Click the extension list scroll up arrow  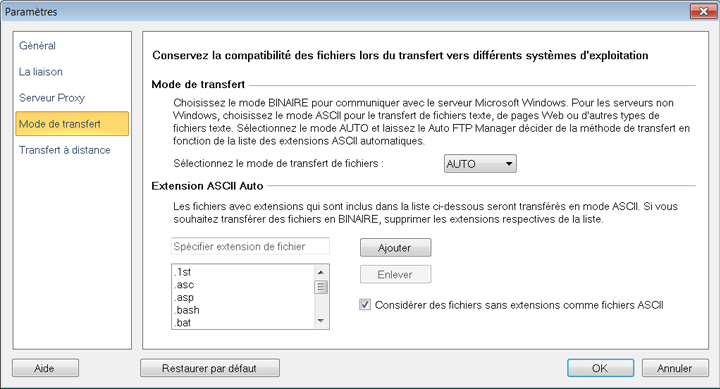(x=321, y=272)
